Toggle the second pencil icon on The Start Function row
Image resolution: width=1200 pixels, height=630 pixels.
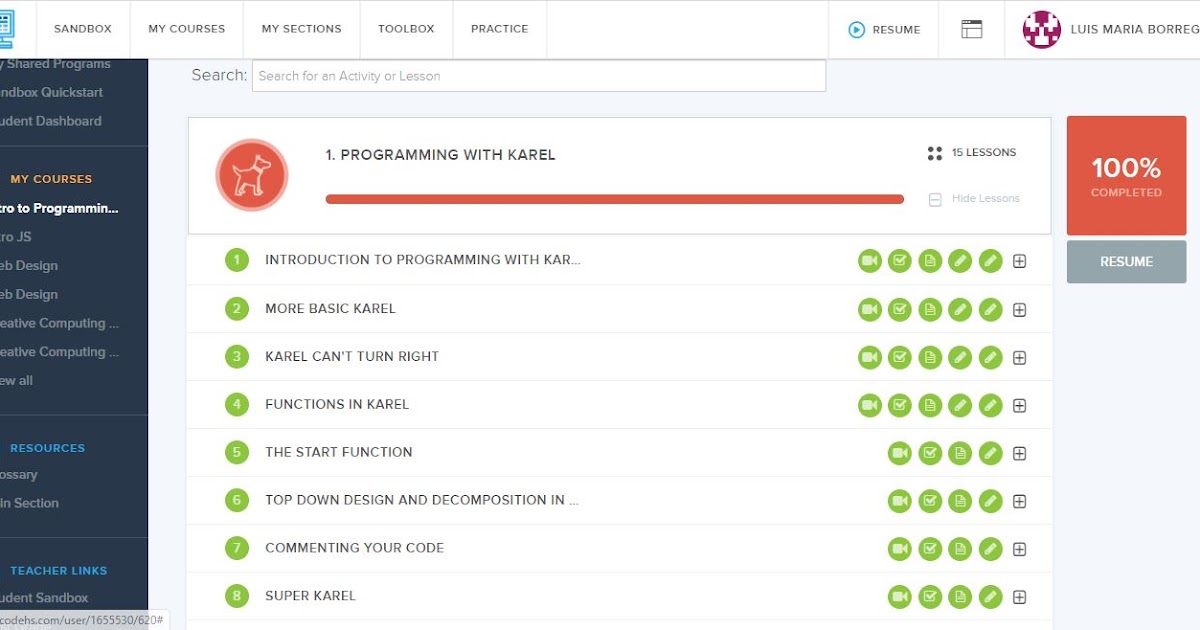tap(990, 452)
